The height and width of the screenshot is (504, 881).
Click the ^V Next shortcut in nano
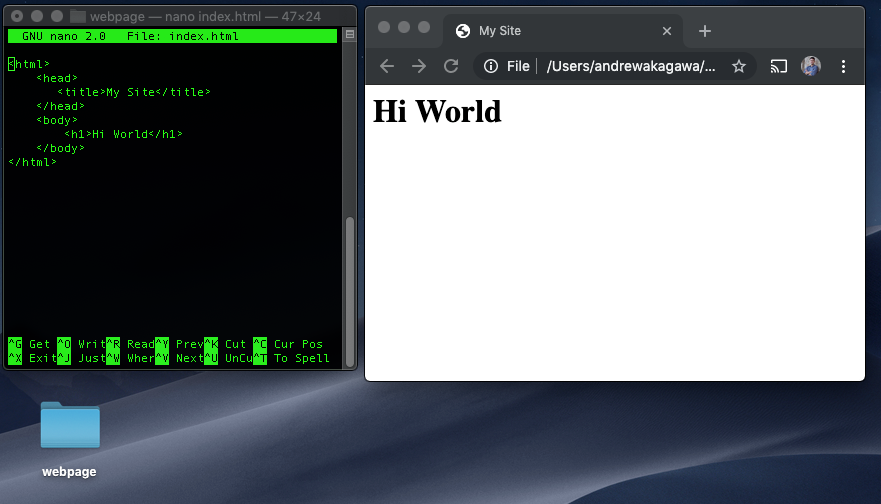(179, 358)
